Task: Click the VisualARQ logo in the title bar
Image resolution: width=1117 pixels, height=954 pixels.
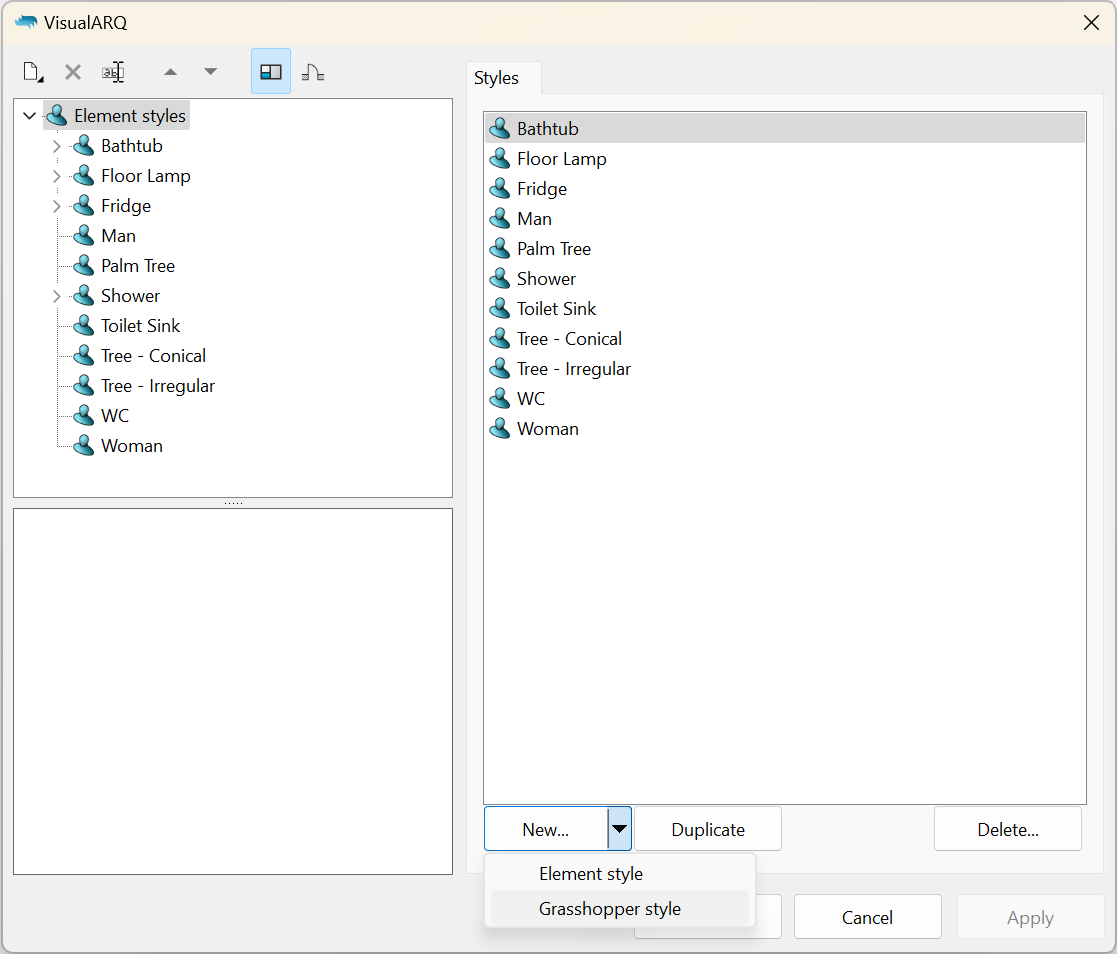Action: click(x=26, y=22)
